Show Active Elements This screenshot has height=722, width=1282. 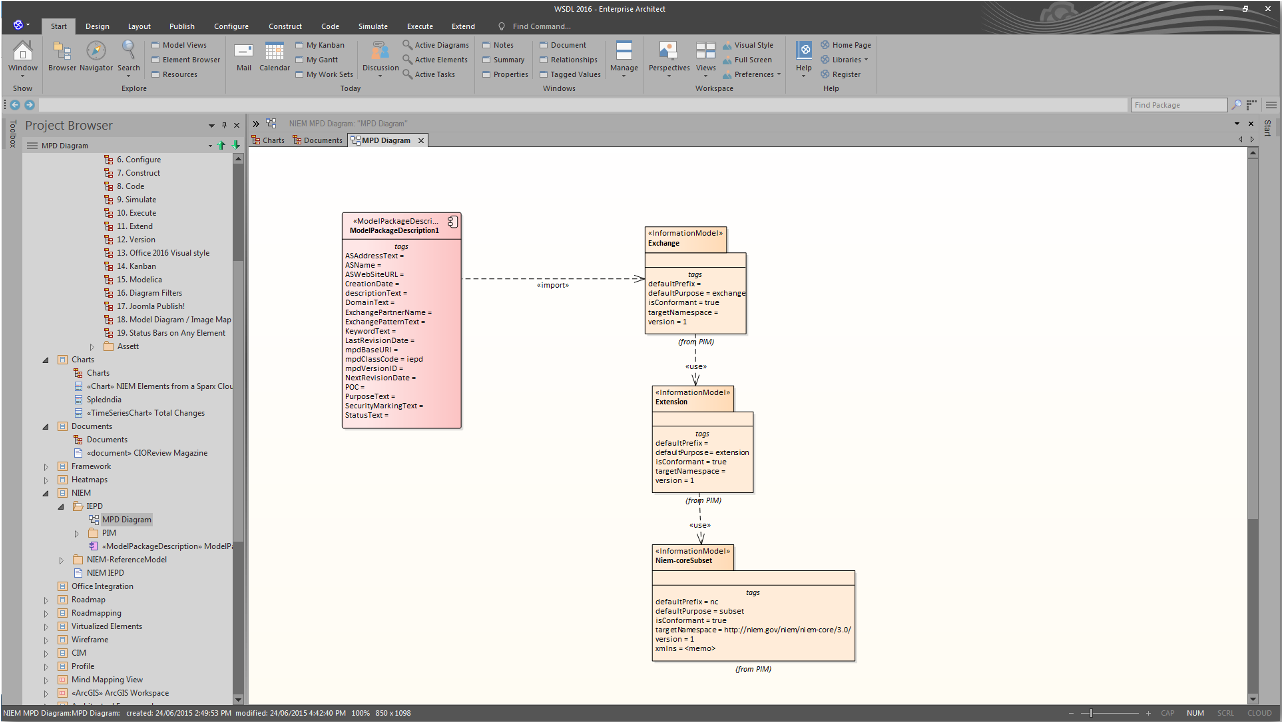(x=435, y=59)
